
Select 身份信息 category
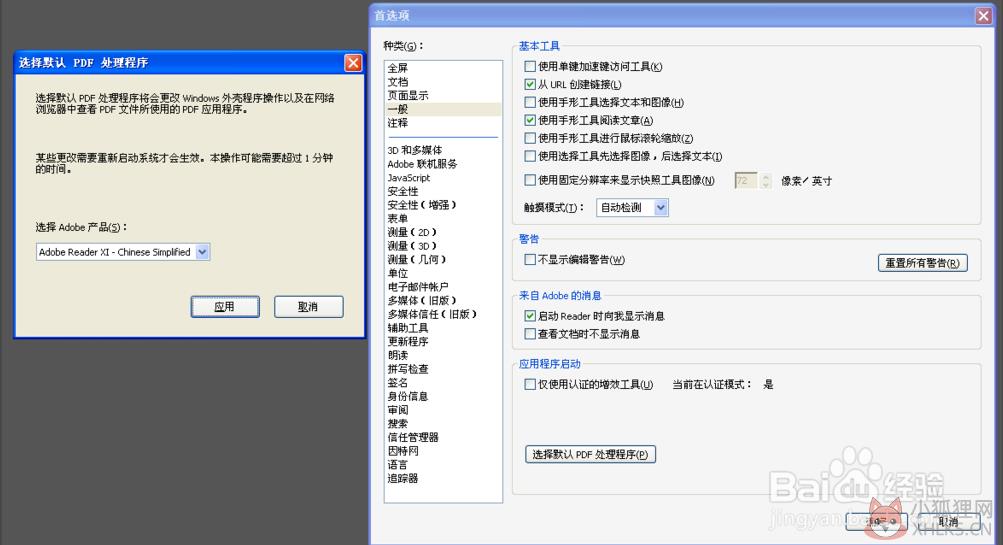pos(407,396)
